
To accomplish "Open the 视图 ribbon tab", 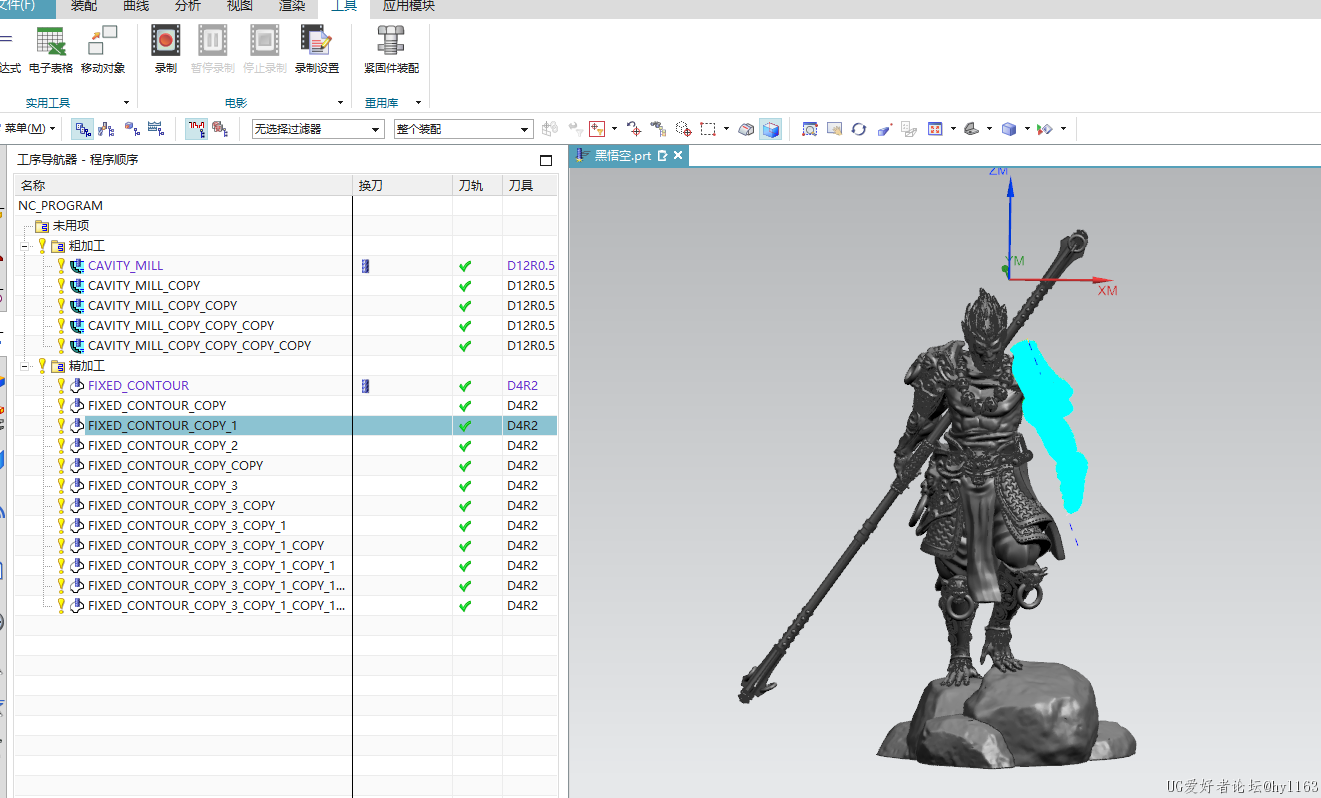I will [x=240, y=7].
